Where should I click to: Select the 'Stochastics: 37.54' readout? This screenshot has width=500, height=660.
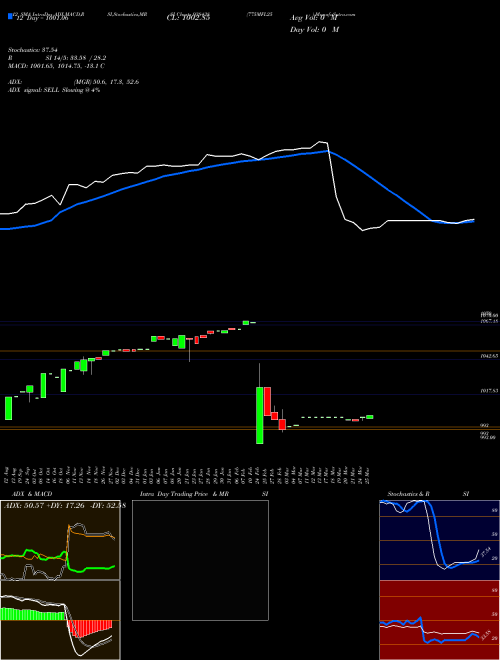[x=31, y=50]
